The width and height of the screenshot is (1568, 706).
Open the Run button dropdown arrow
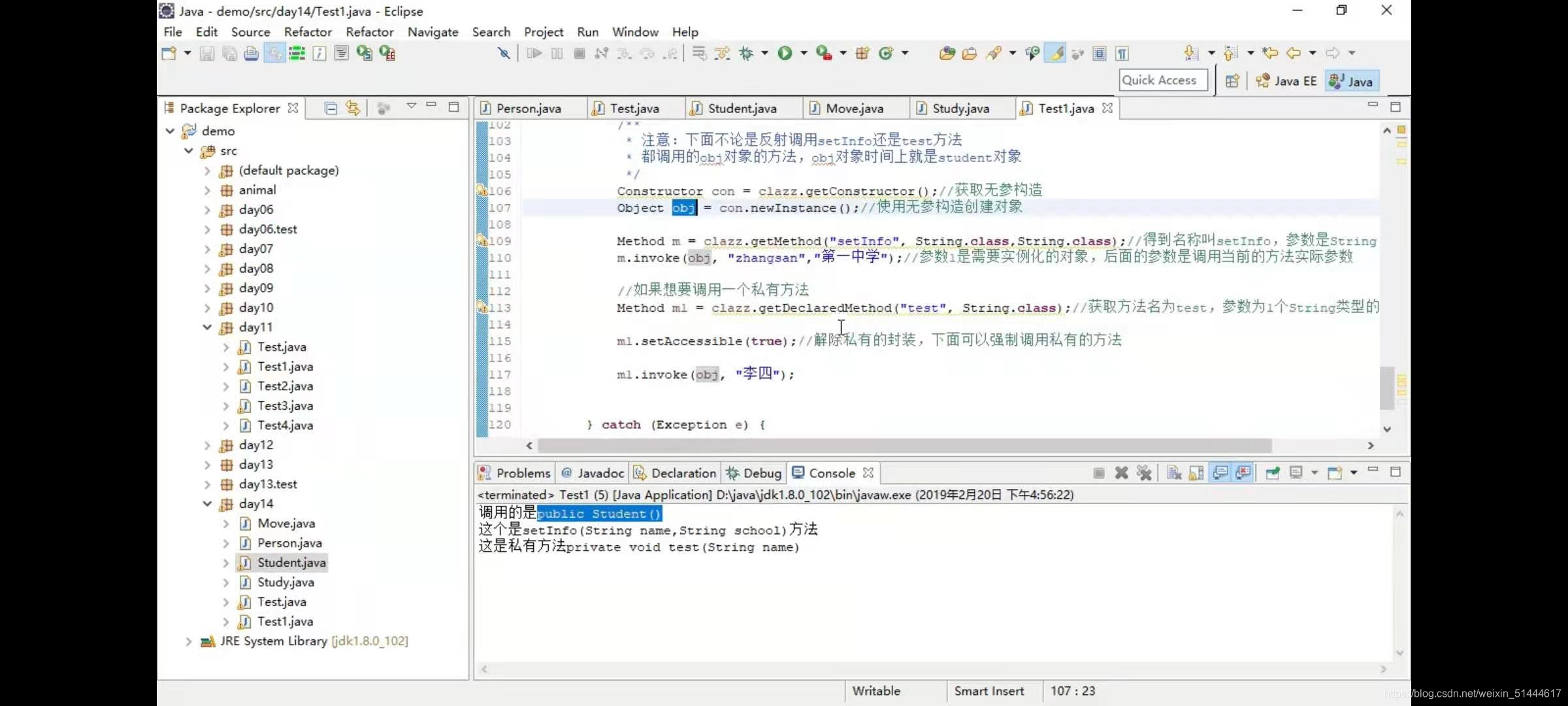(x=804, y=54)
